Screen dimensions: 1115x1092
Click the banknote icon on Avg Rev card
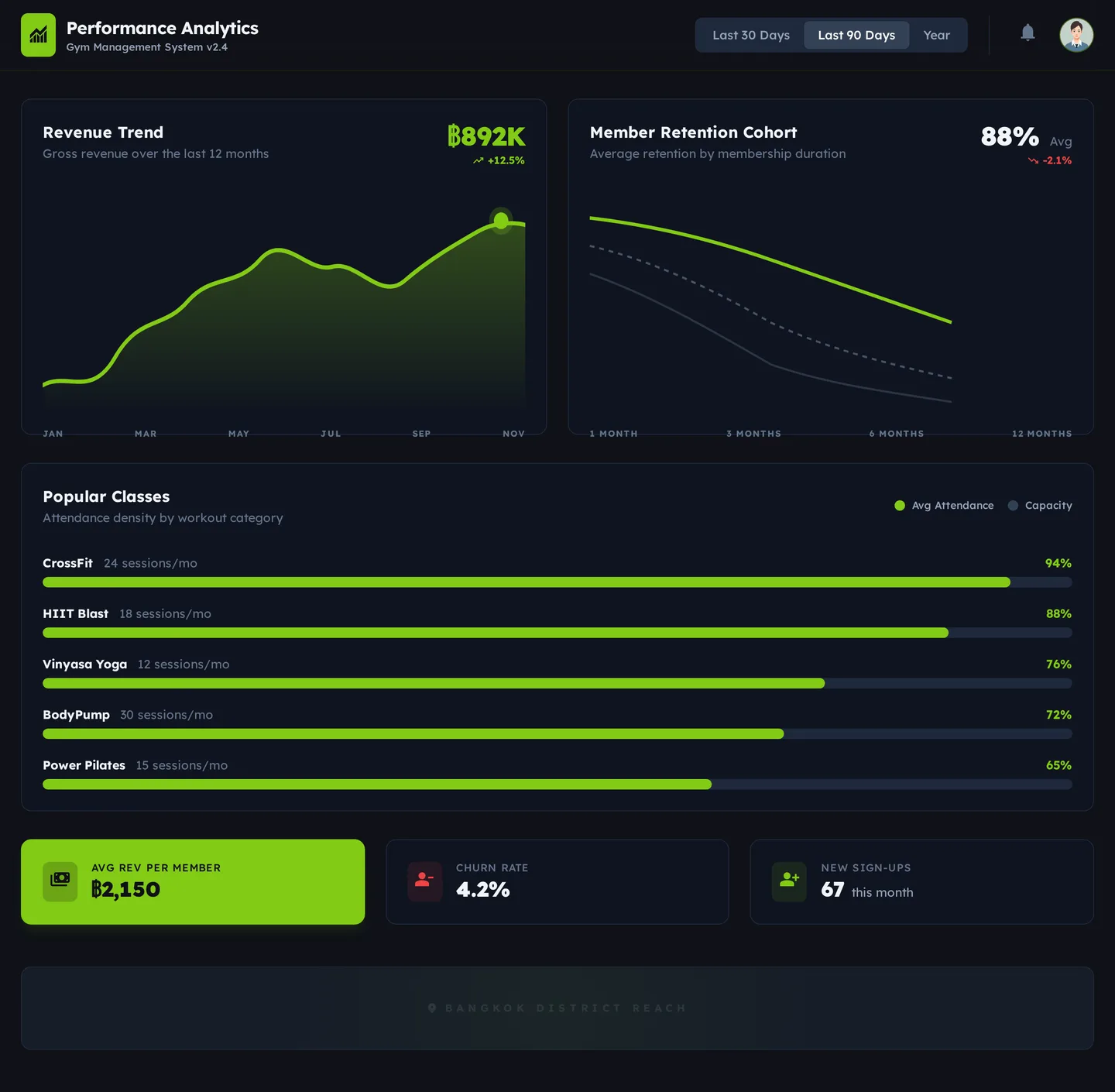[x=60, y=881]
